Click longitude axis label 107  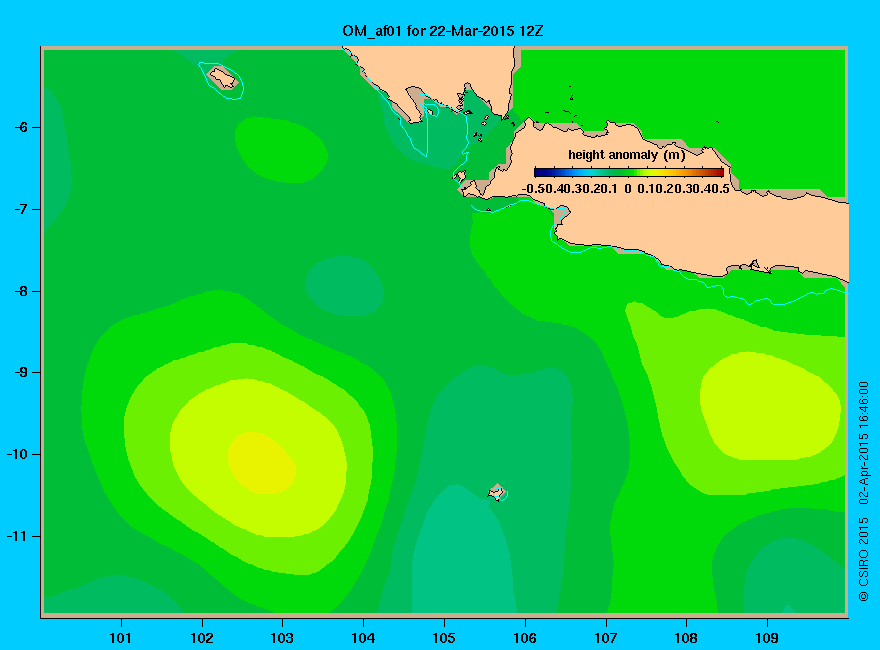tap(606, 638)
